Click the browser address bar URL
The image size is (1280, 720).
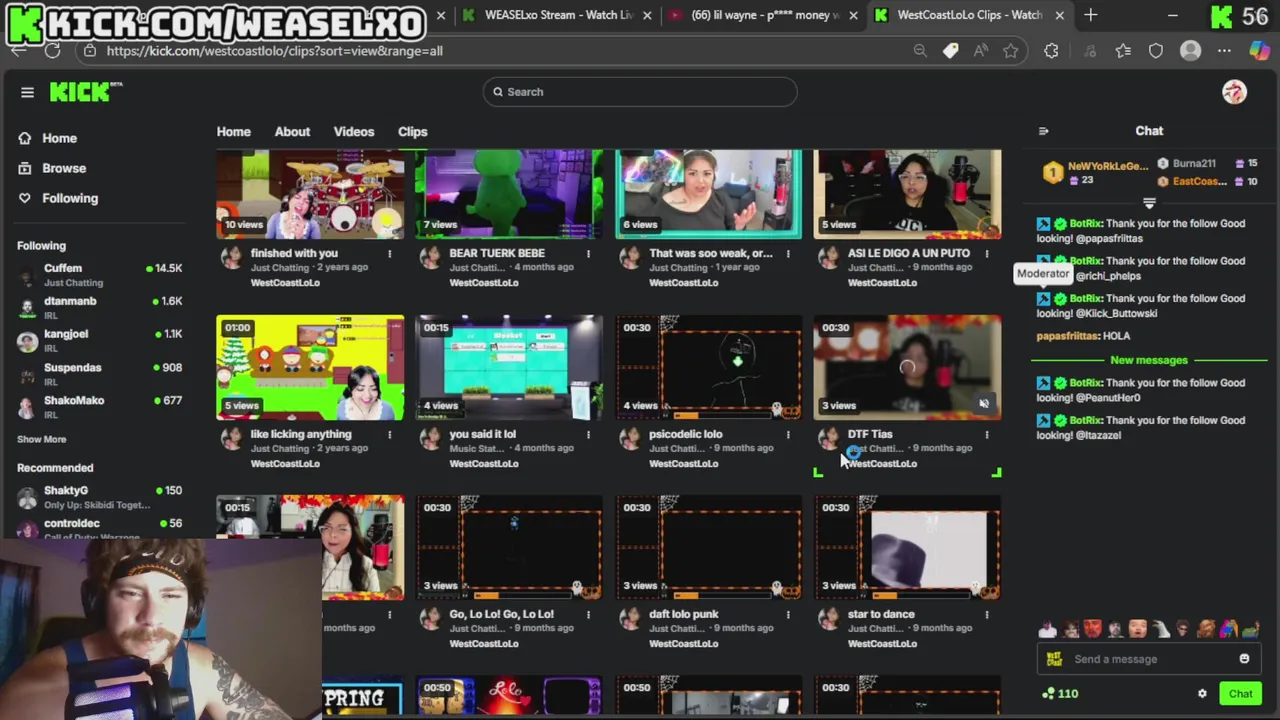(274, 51)
